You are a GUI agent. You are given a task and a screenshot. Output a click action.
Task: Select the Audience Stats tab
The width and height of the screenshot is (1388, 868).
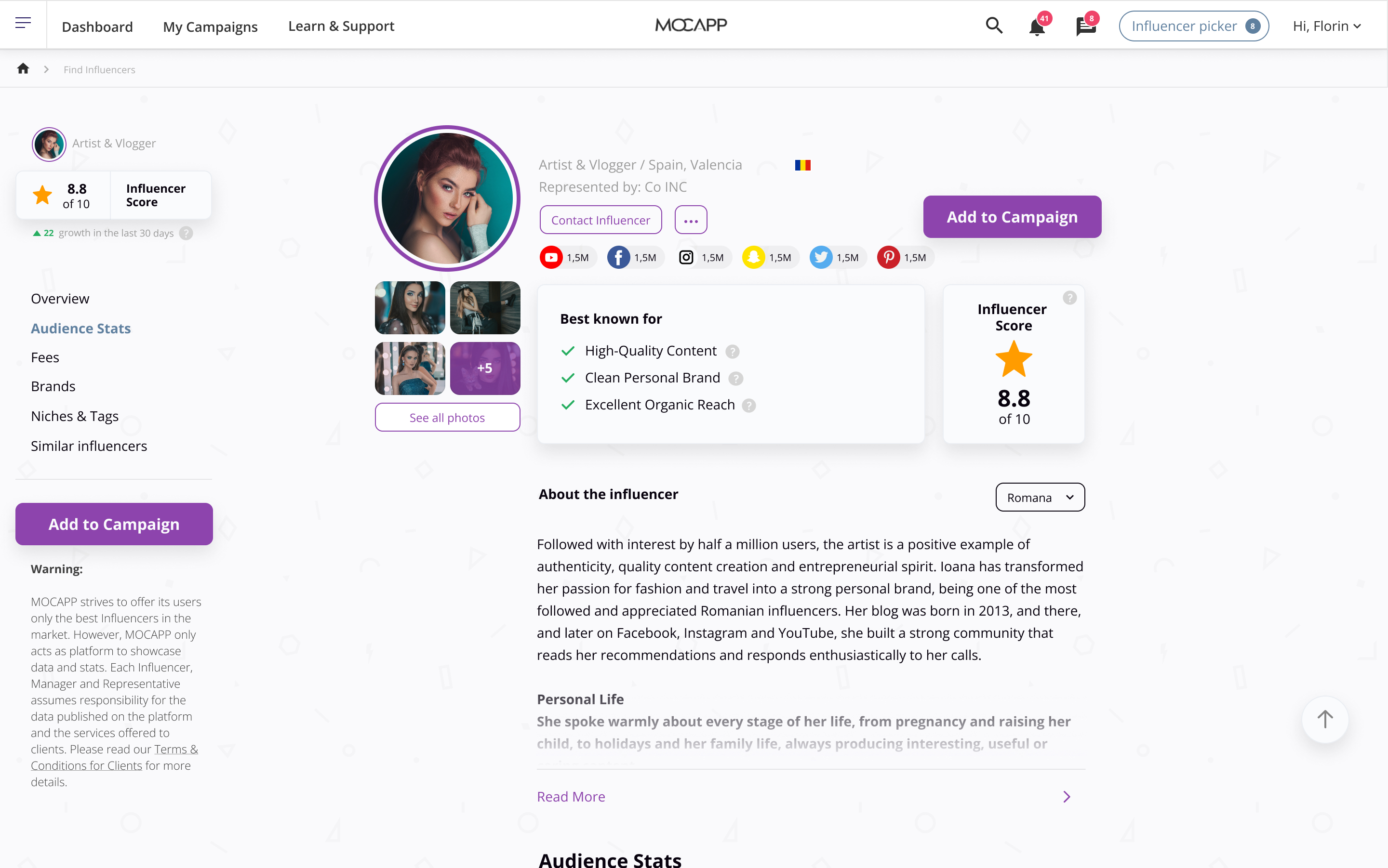[x=80, y=328]
